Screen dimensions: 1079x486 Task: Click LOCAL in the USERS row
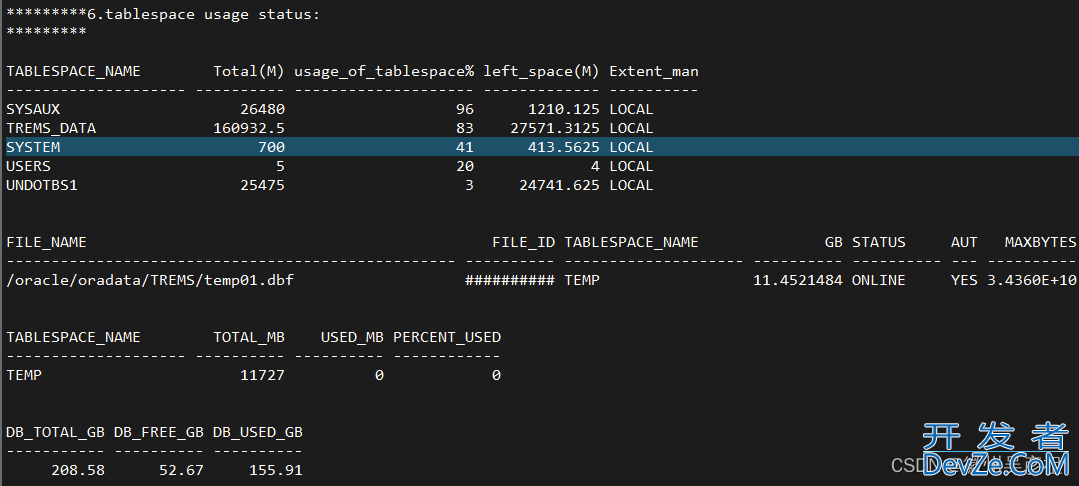(631, 166)
